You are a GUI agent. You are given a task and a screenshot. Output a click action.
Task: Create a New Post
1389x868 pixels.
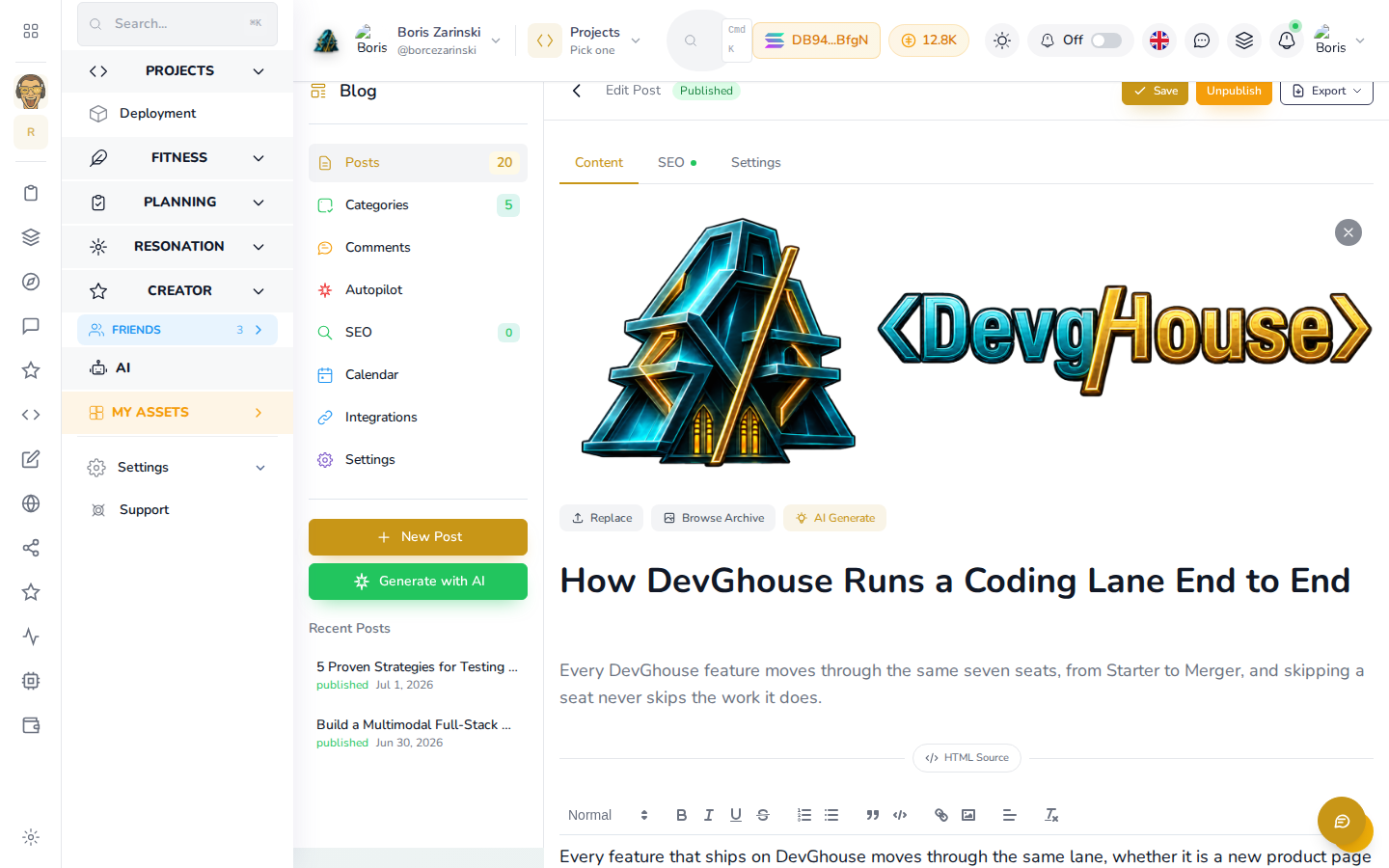pos(418,537)
